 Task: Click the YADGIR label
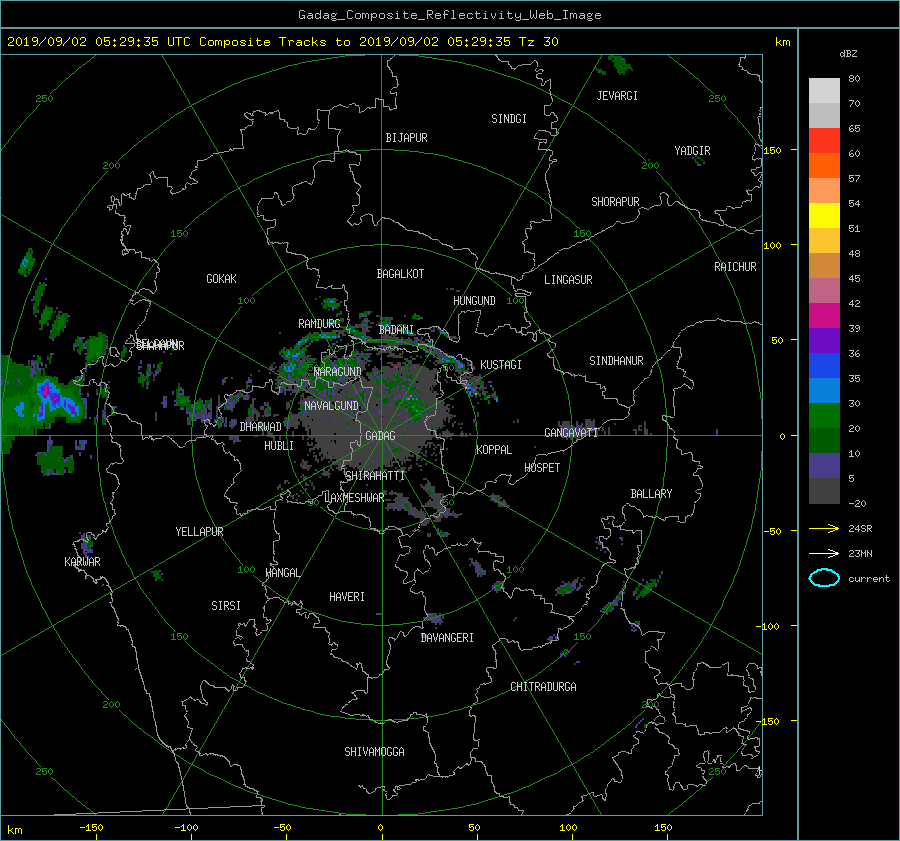692,151
